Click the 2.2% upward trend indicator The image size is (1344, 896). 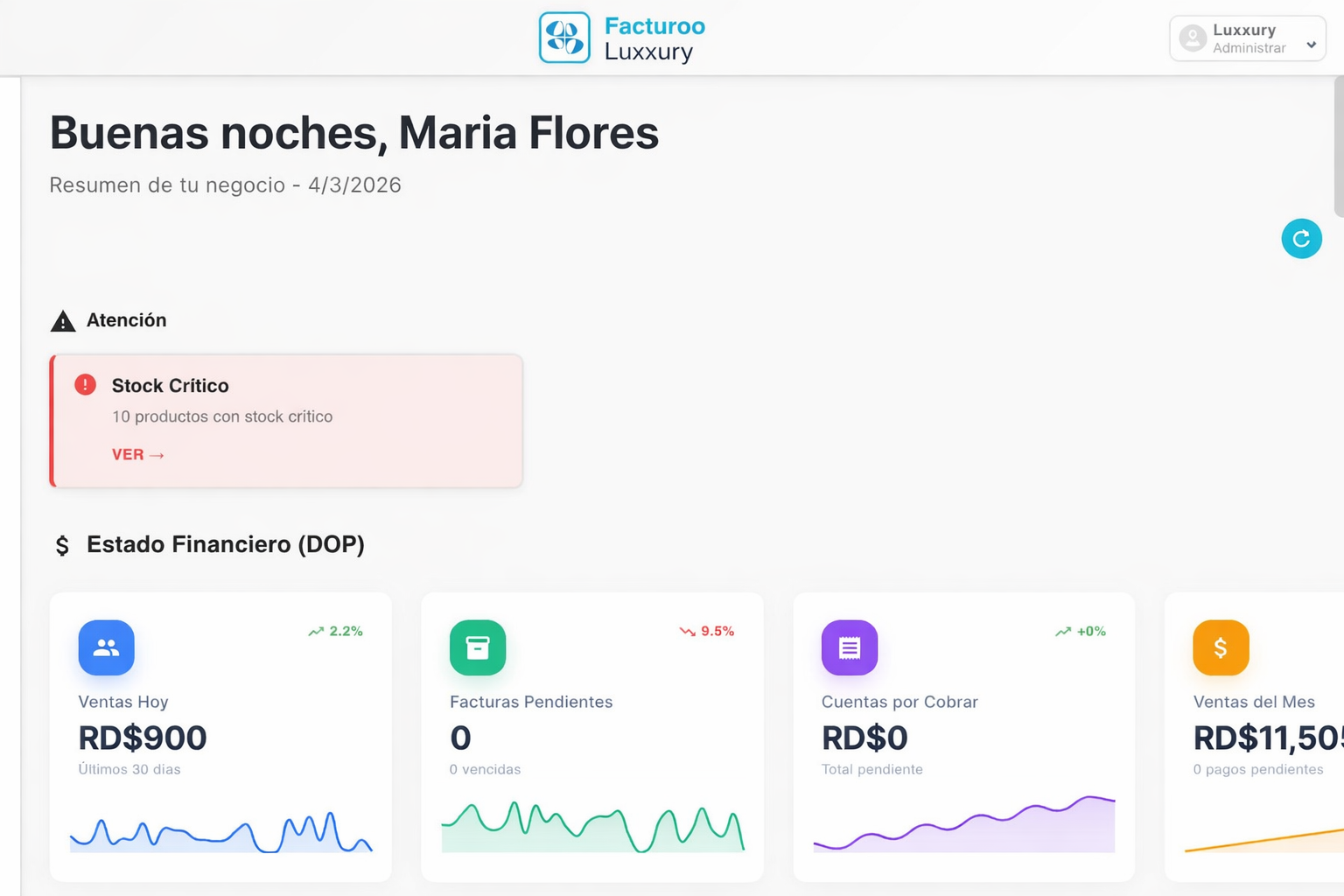click(x=335, y=631)
